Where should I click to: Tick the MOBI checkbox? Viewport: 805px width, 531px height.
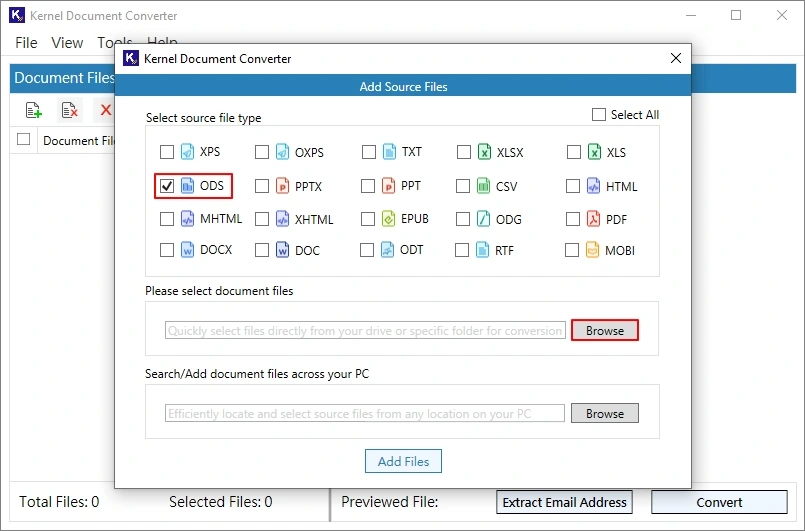(x=572, y=250)
